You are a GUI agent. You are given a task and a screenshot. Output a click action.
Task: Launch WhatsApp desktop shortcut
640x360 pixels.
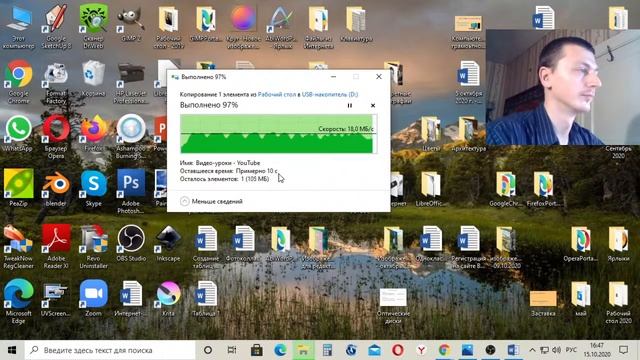pyautogui.click(x=18, y=133)
